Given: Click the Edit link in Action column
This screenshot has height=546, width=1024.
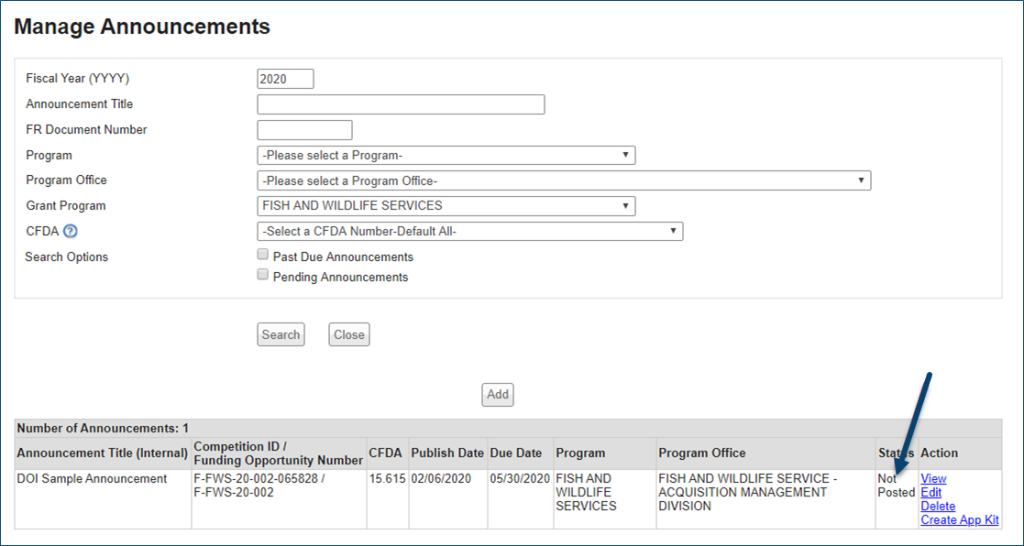Looking at the screenshot, I should pyautogui.click(x=931, y=493).
